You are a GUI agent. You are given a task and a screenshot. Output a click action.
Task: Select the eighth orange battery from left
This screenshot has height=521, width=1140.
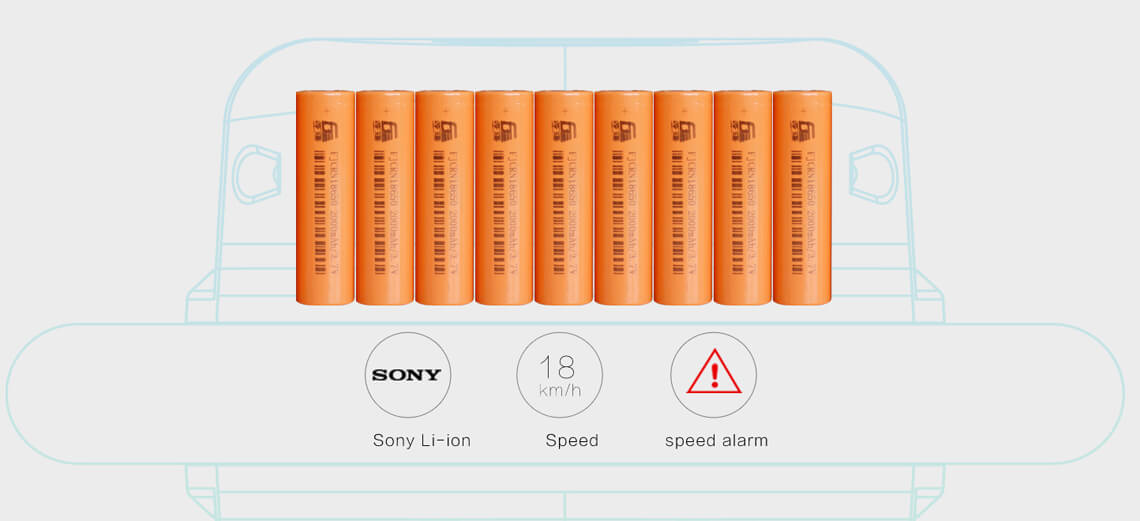click(742, 197)
